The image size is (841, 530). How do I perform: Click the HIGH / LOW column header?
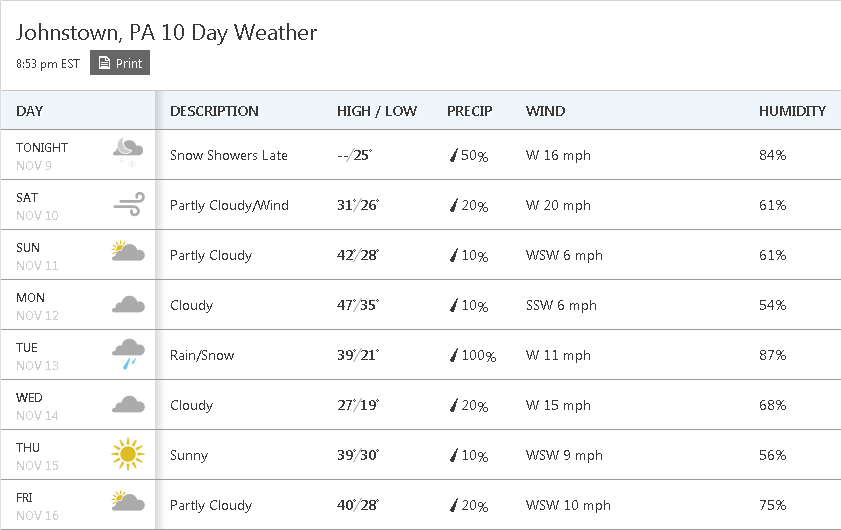(377, 111)
